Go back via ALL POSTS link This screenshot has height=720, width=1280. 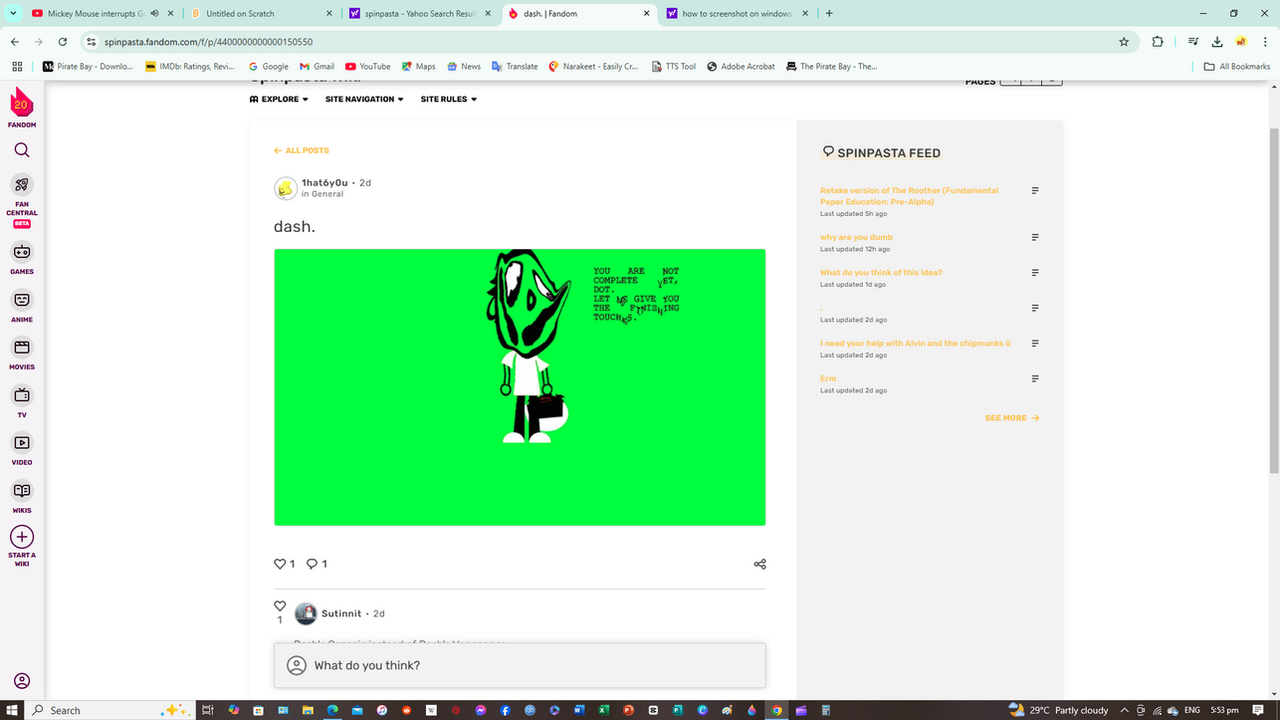(301, 150)
